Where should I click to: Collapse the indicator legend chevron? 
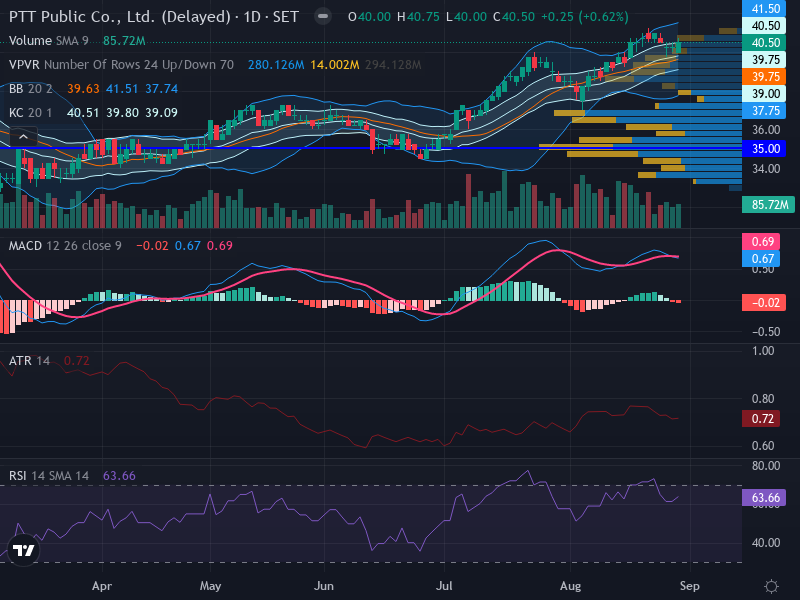click(x=23, y=137)
